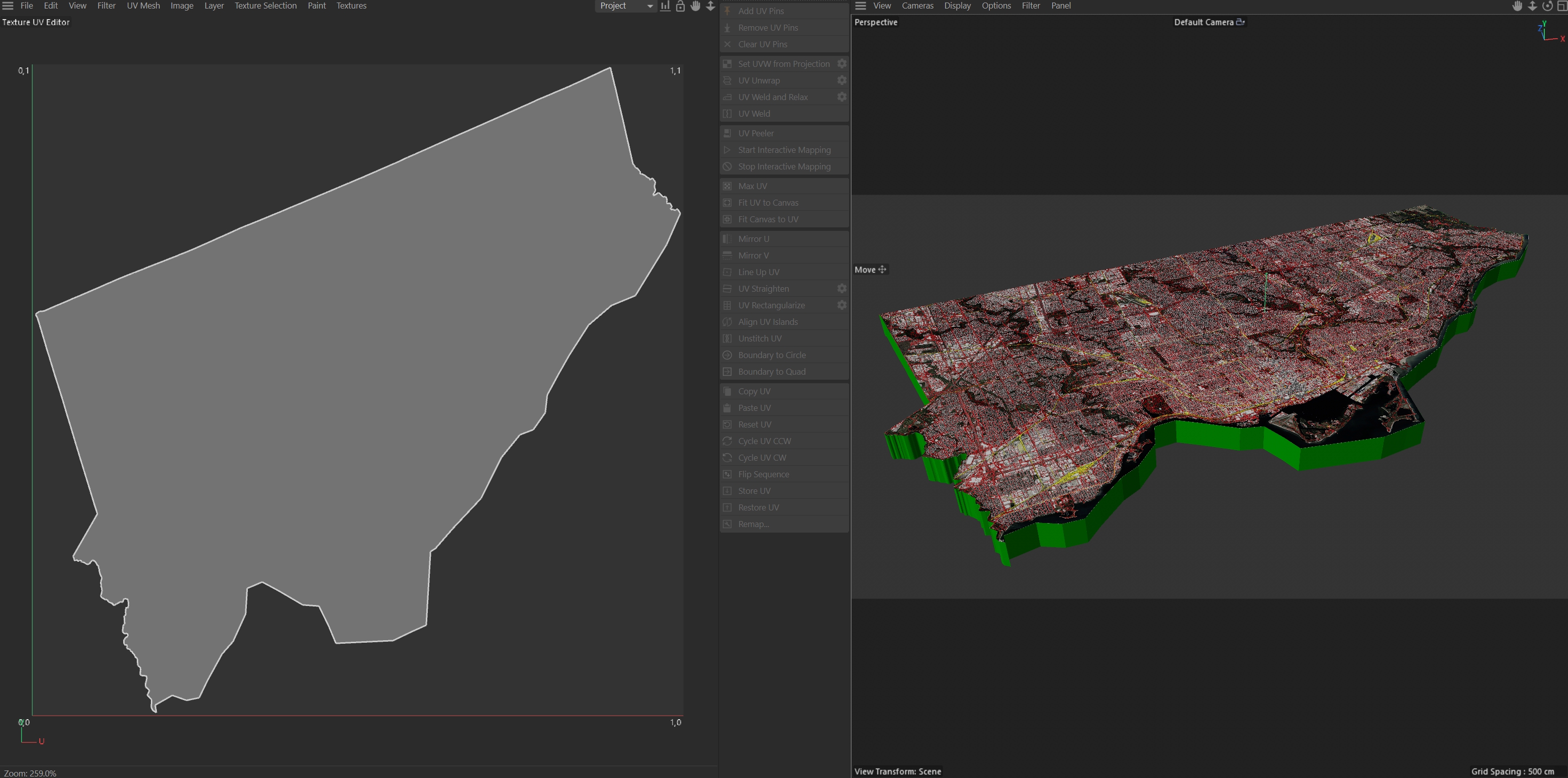The image size is (1568, 778).
Task: Open the Texture Selection menu
Action: pyautogui.click(x=265, y=6)
